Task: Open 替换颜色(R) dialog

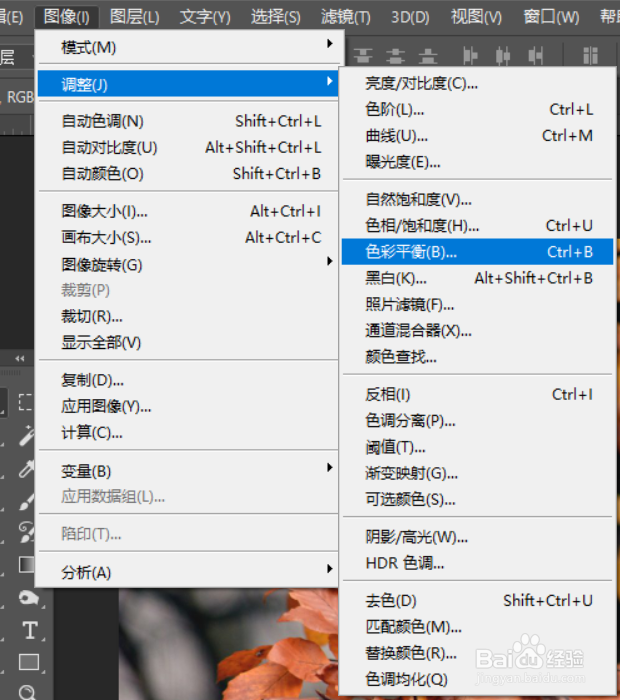Action: (x=478, y=653)
